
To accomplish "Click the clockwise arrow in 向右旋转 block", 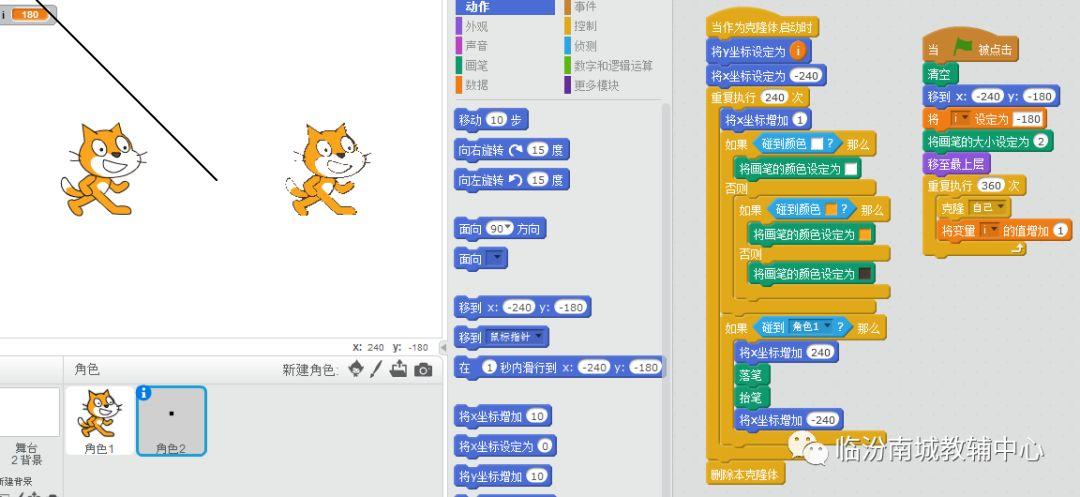I will tap(515, 150).
